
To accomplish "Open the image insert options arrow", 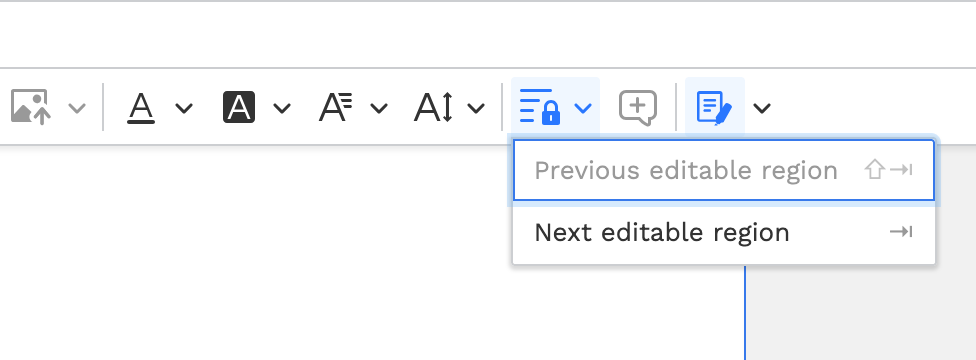I will [x=77, y=108].
